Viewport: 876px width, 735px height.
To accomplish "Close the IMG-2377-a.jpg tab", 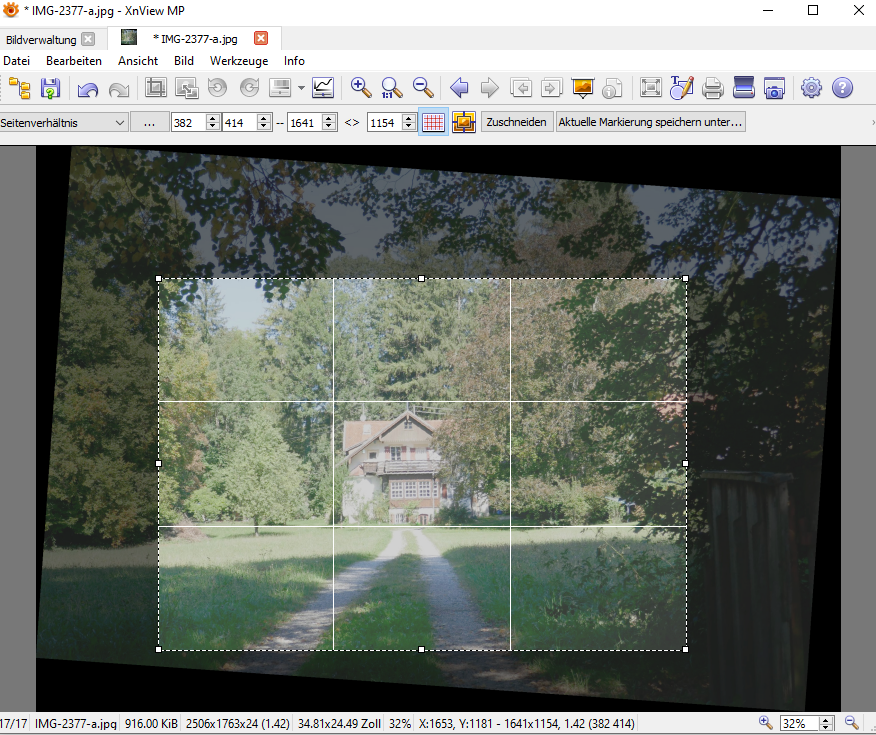I will pos(261,38).
